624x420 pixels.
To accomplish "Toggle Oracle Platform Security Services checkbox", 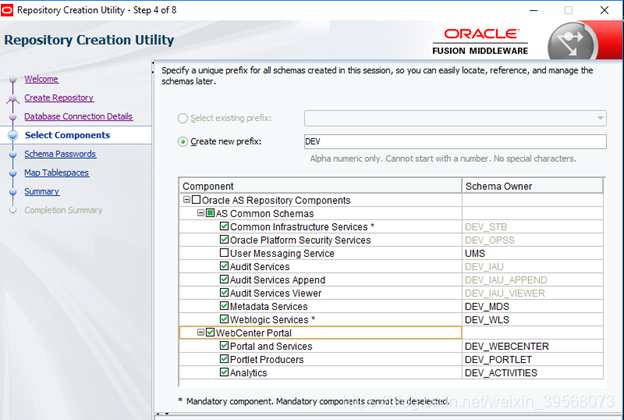I will (x=224, y=240).
